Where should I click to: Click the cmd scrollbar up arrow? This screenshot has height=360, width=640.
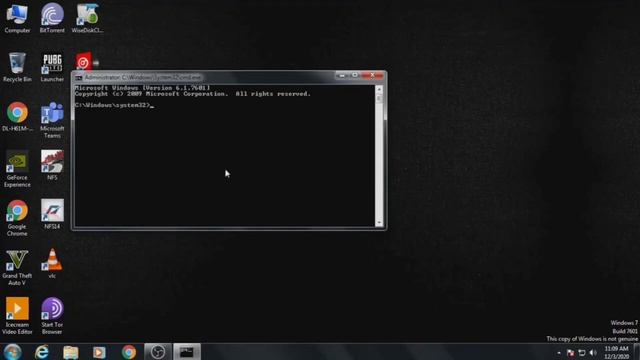point(379,89)
